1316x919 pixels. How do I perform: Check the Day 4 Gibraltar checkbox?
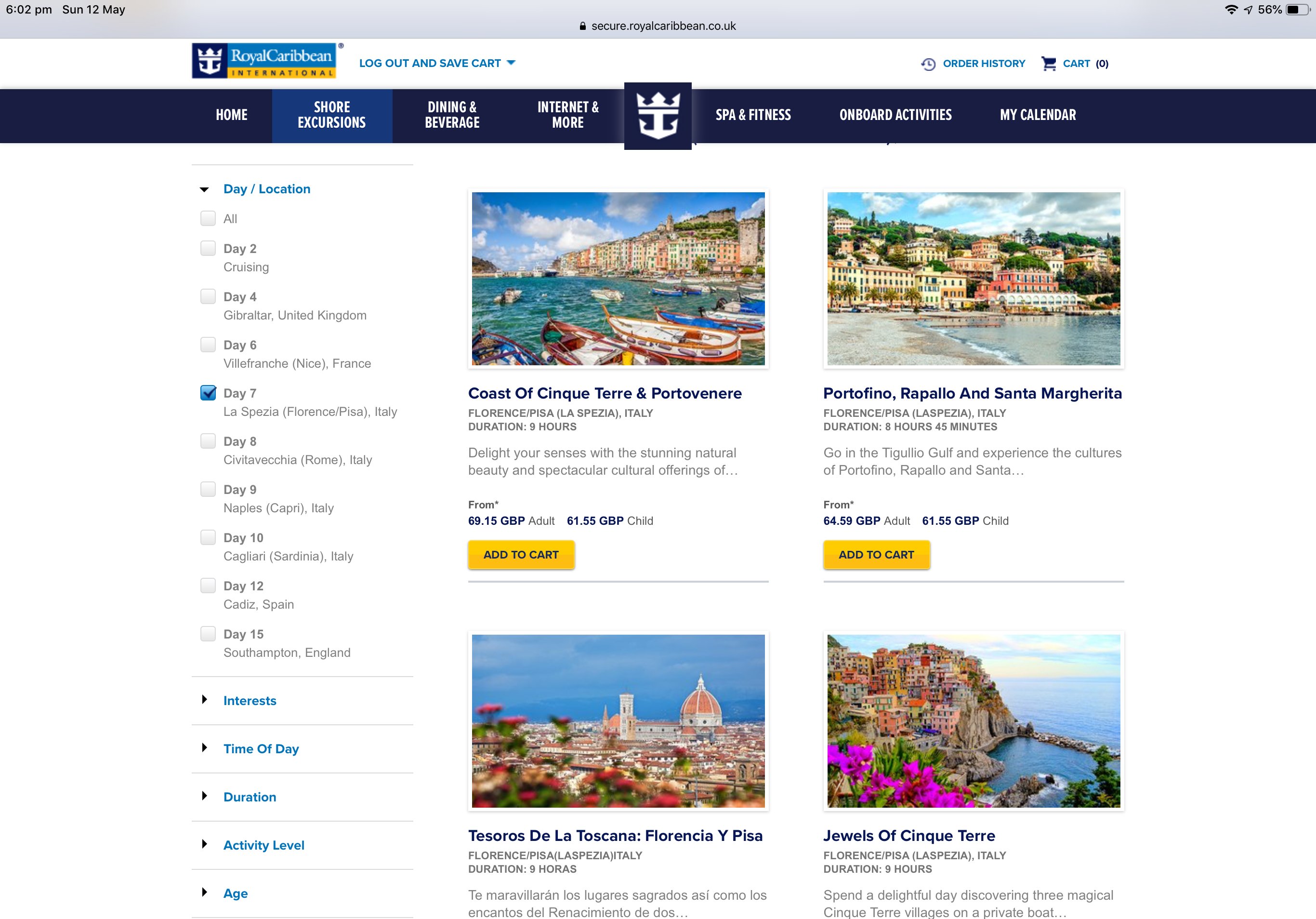point(208,296)
